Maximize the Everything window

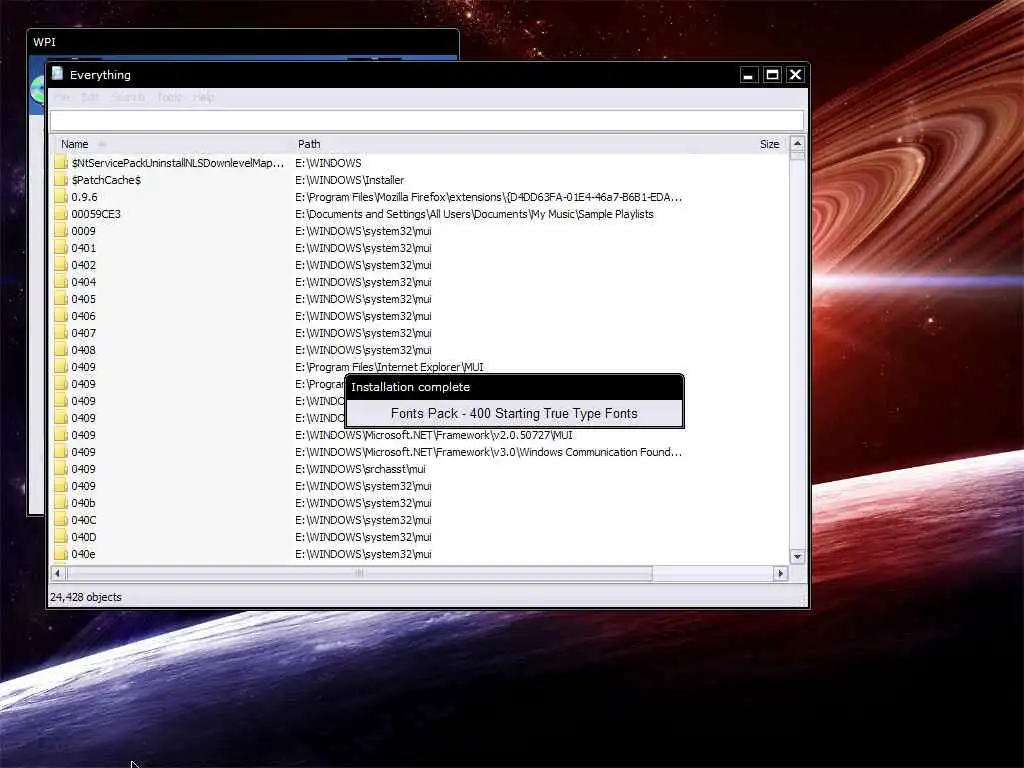[772, 75]
